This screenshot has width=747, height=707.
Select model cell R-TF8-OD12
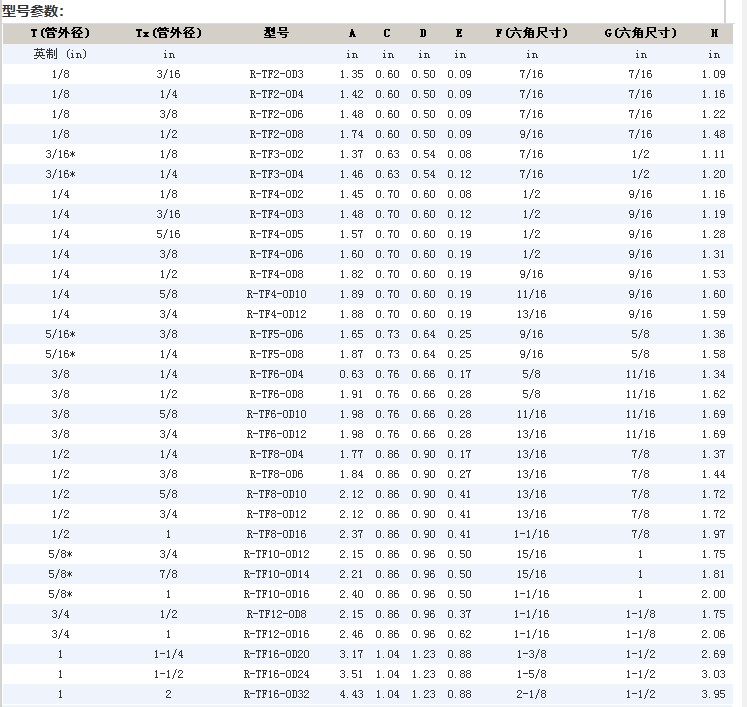point(276,515)
